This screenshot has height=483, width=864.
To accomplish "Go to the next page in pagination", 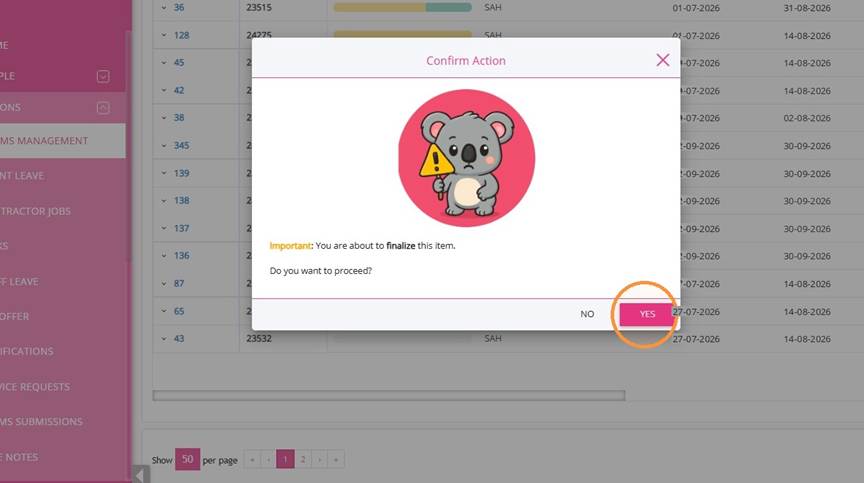I will pyautogui.click(x=320, y=459).
